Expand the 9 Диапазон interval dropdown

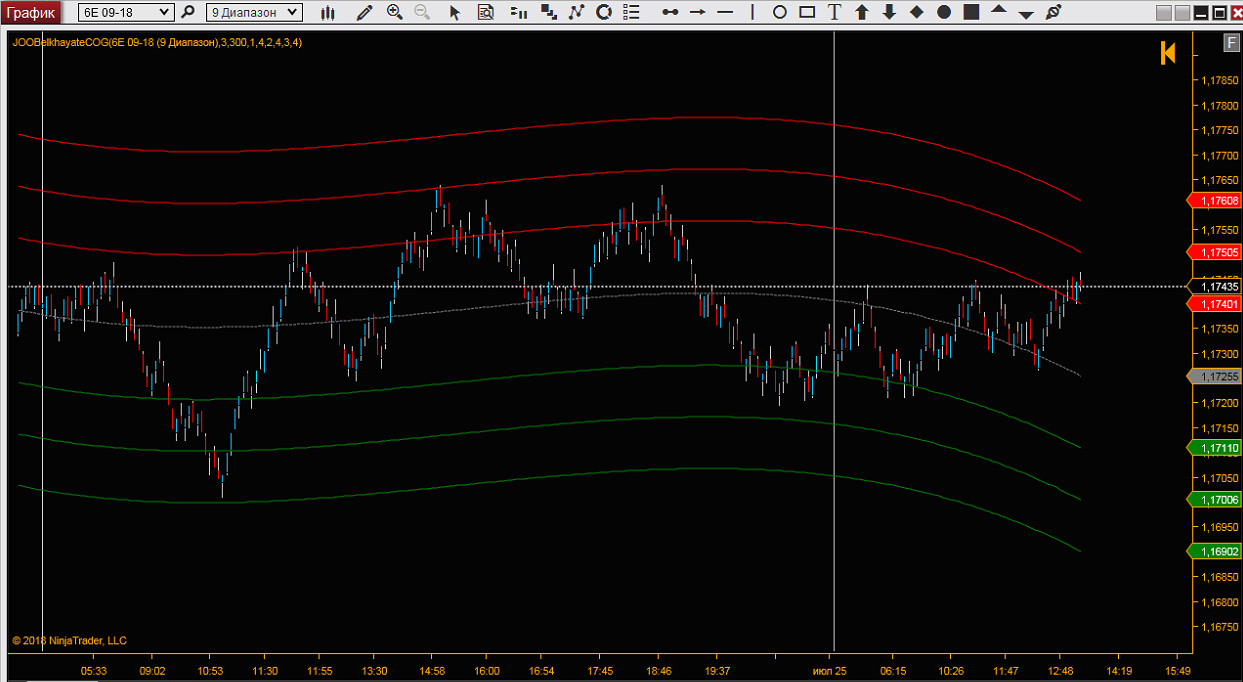[254, 12]
